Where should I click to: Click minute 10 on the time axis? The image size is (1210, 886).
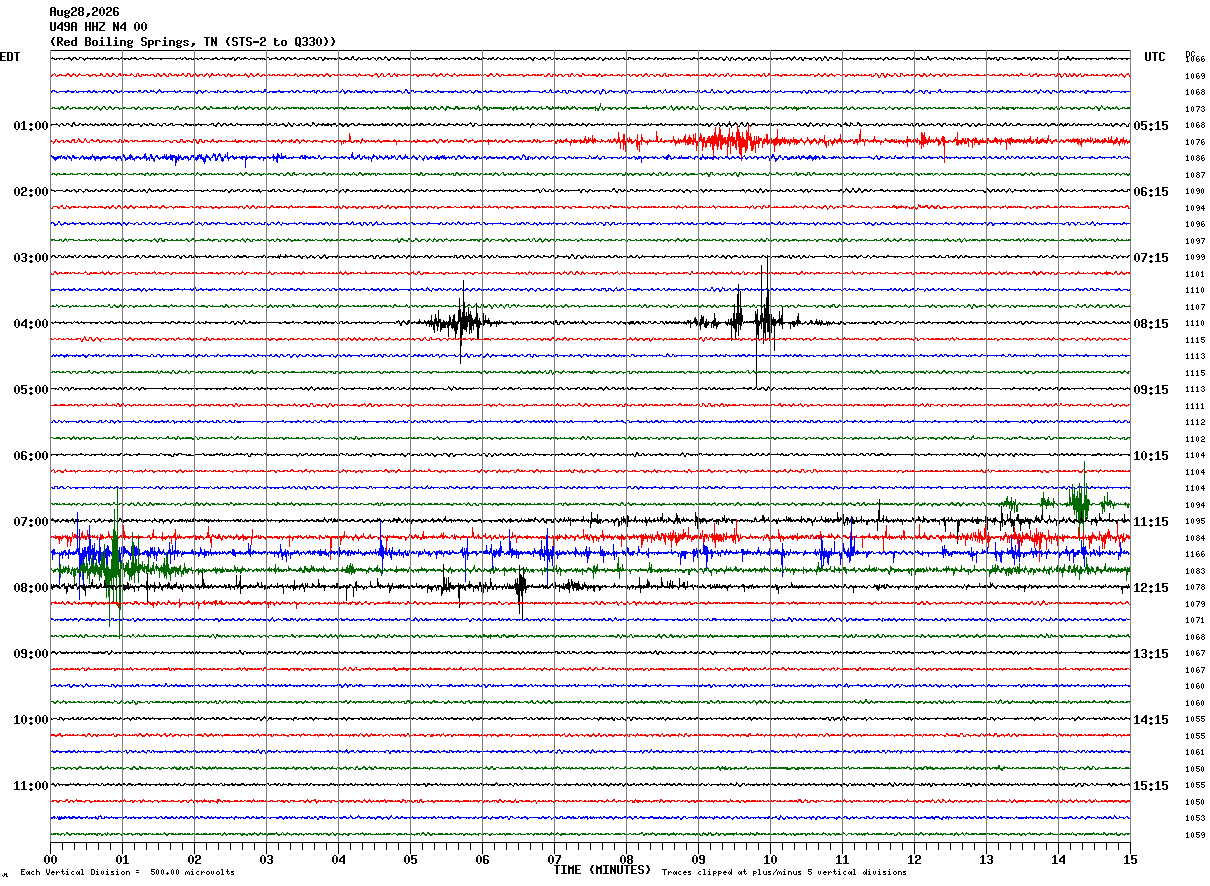pos(770,859)
